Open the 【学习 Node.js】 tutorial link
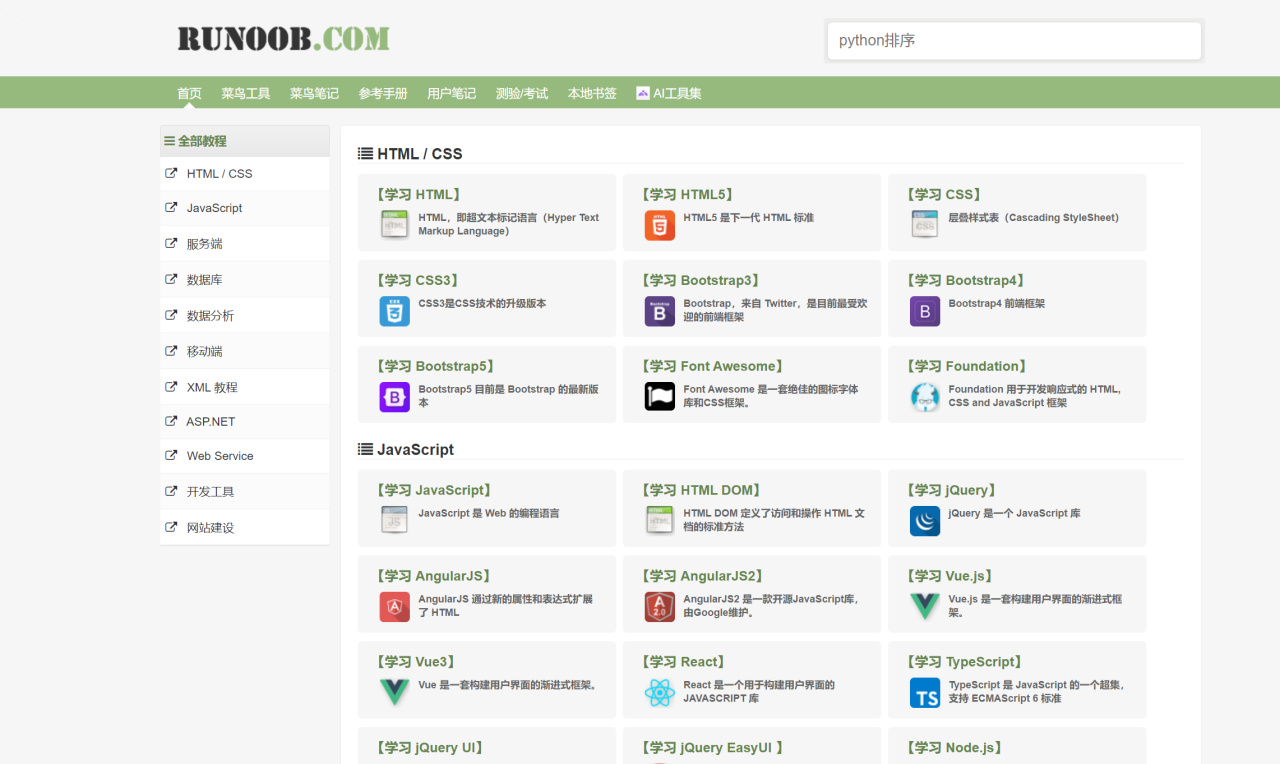 pos(955,749)
